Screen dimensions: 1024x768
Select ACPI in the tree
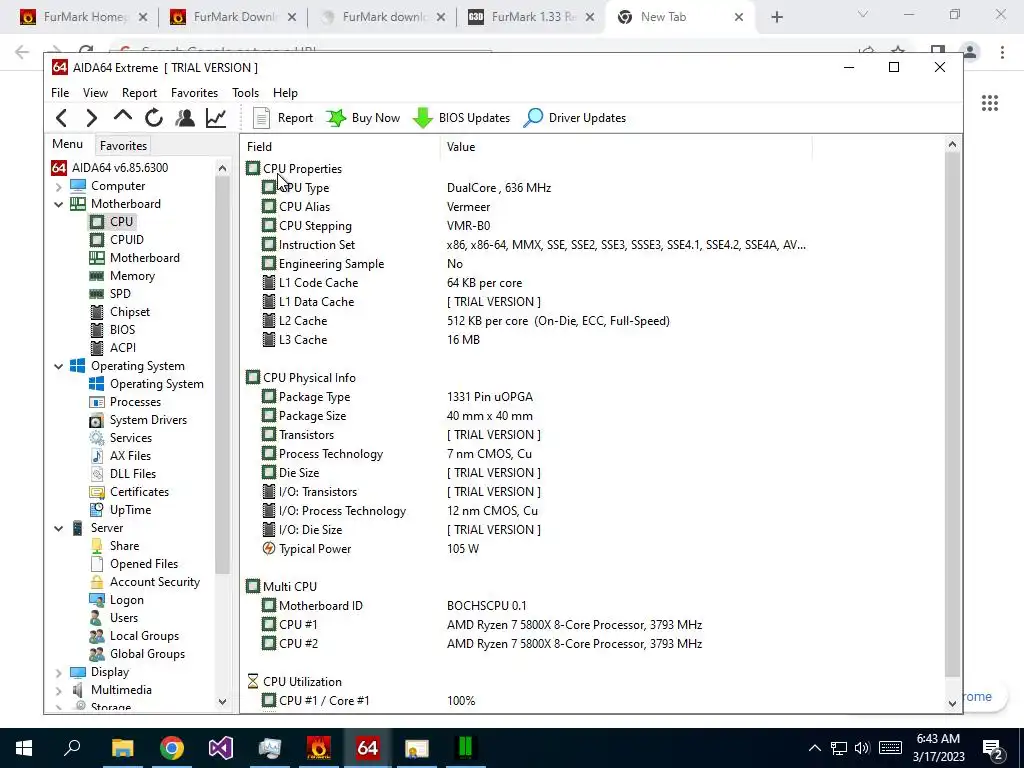pyautogui.click(x=123, y=347)
